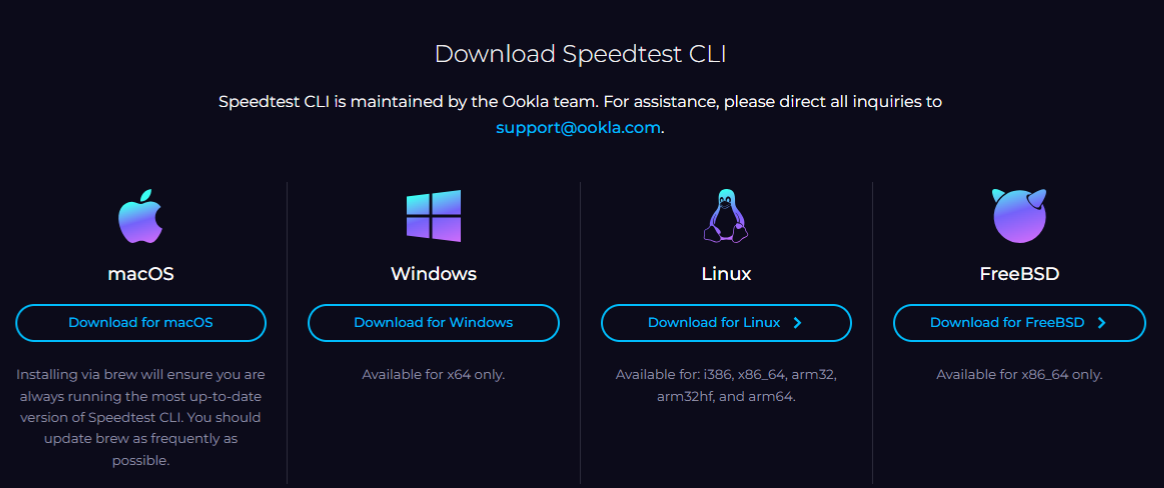
Task: Click the Download Speedtest CLI page title
Action: click(x=580, y=54)
